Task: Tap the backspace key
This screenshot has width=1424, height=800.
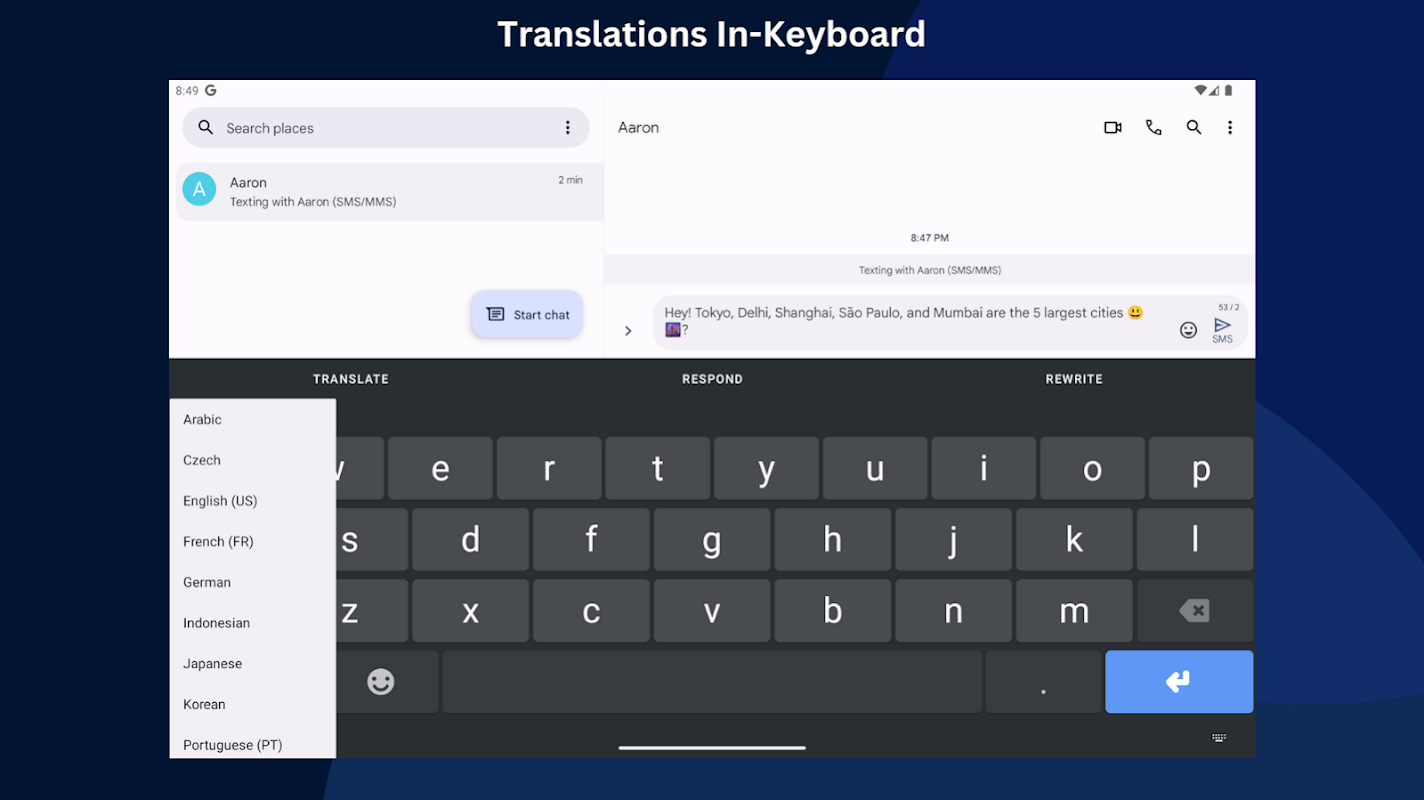Action: (1195, 610)
